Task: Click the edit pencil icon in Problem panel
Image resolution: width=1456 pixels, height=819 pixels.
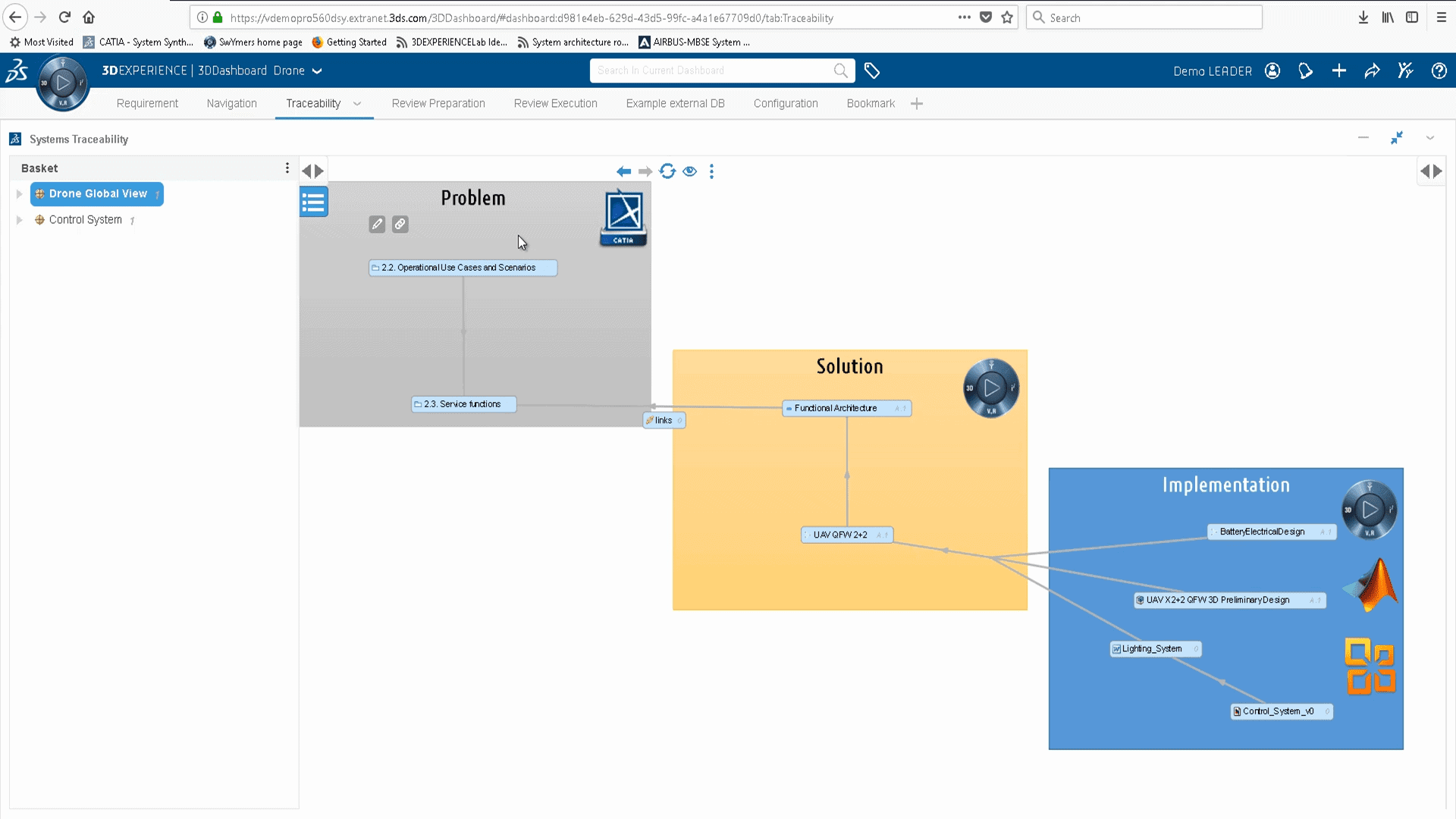Action: tap(377, 224)
